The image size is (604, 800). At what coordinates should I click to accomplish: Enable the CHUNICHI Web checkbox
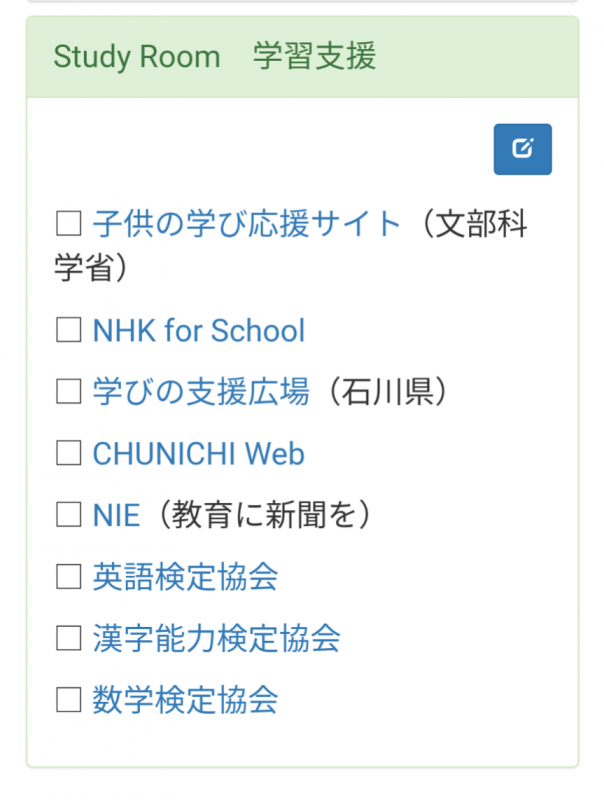[68, 454]
